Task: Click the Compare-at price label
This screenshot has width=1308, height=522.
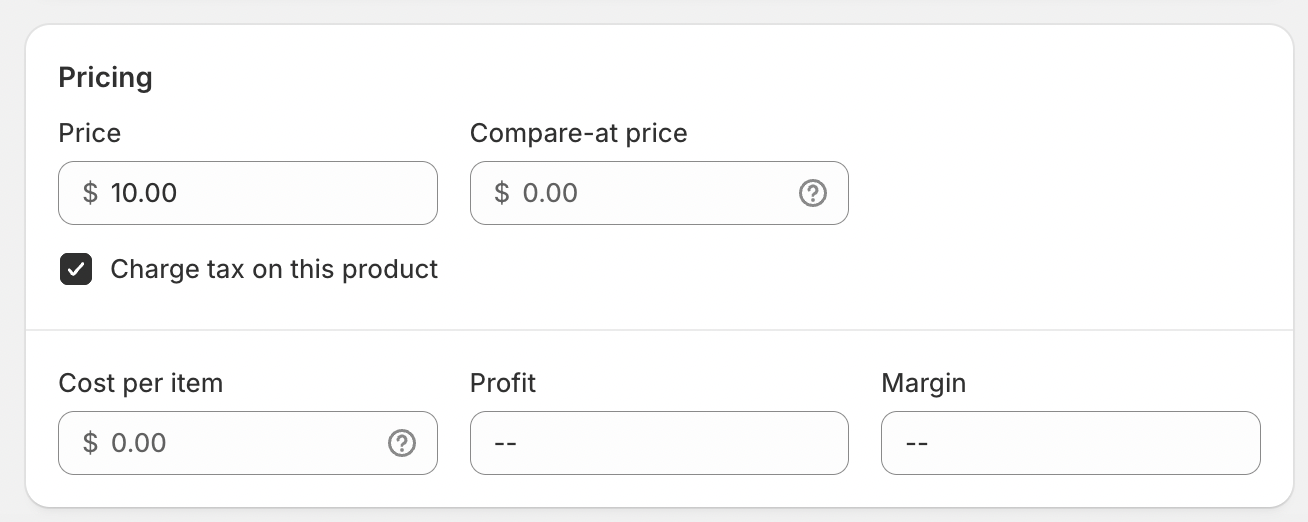Action: tap(579, 134)
